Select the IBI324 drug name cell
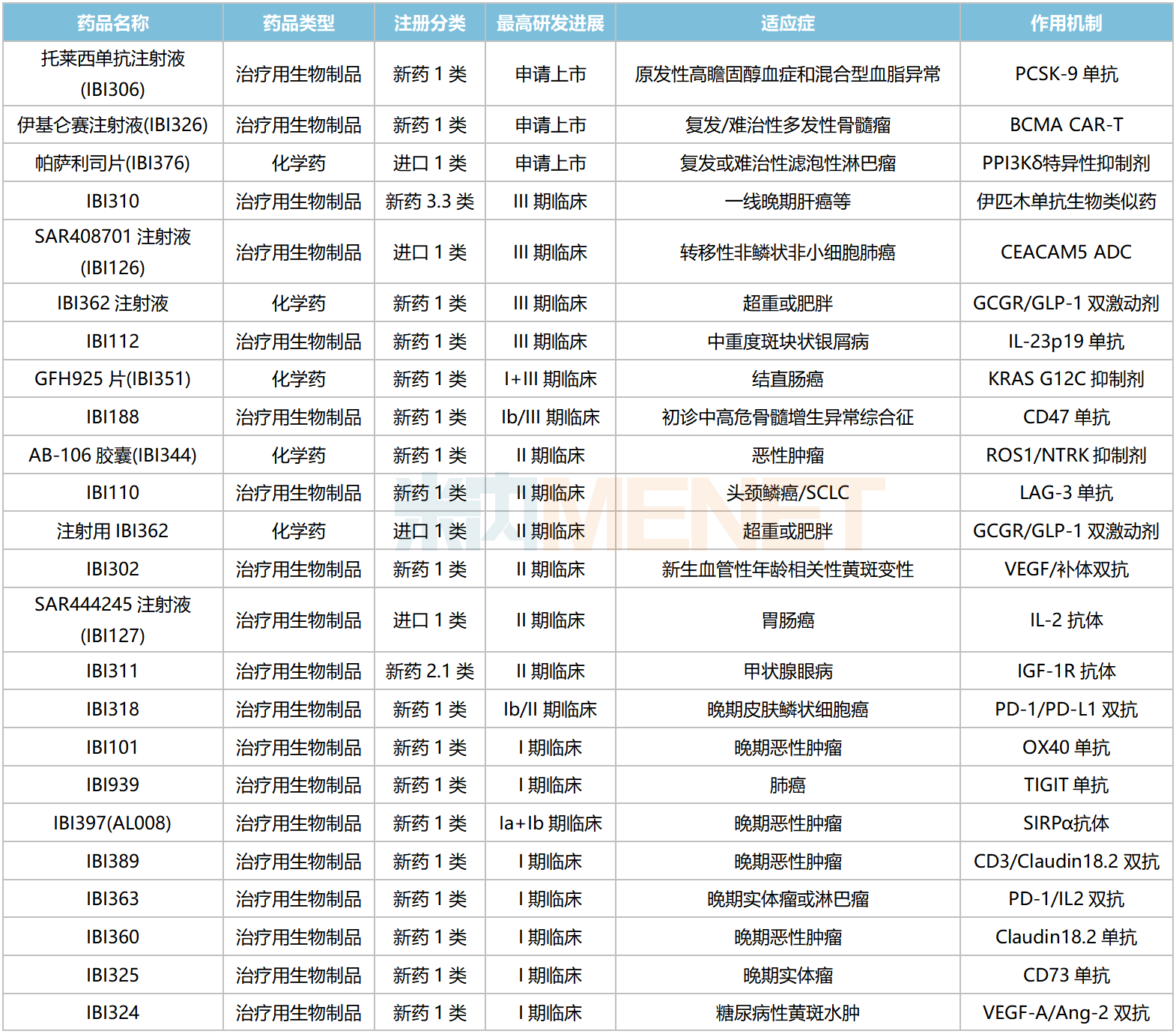The width and height of the screenshot is (1176, 1034). click(x=113, y=1012)
